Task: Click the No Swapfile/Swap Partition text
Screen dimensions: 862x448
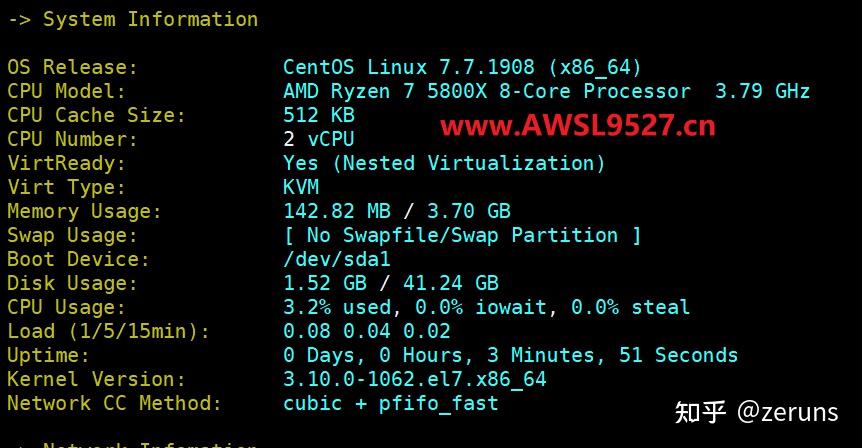Action: pyautogui.click(x=462, y=235)
